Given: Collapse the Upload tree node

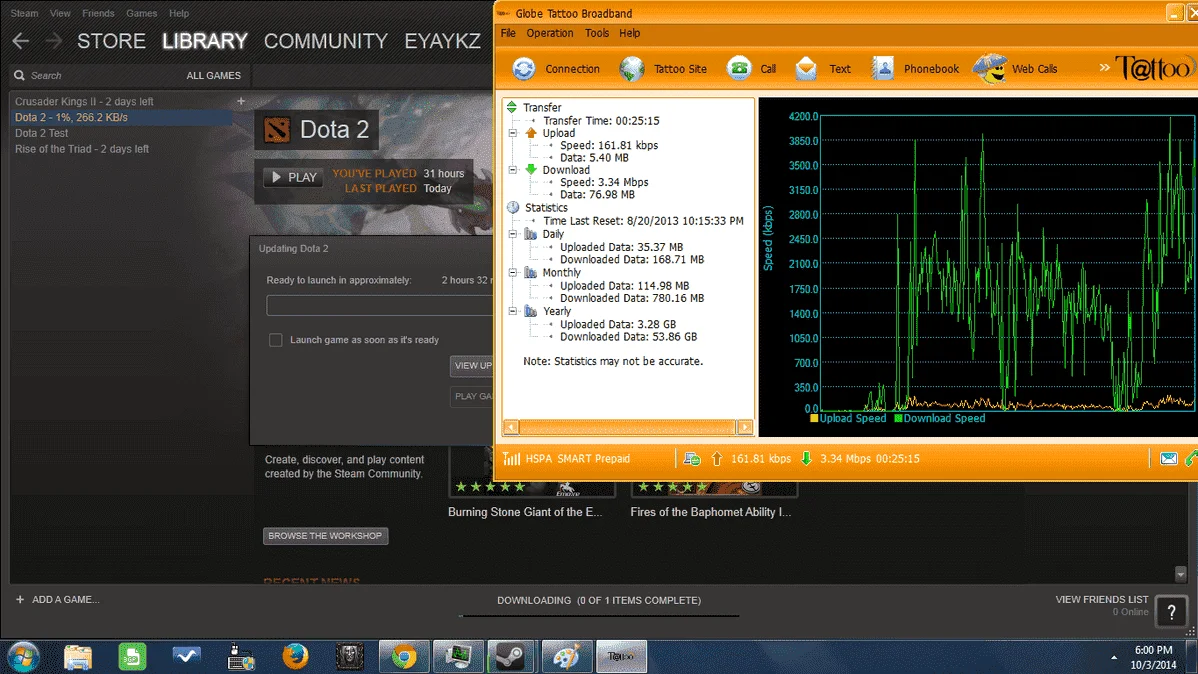Looking at the screenshot, I should [x=513, y=133].
